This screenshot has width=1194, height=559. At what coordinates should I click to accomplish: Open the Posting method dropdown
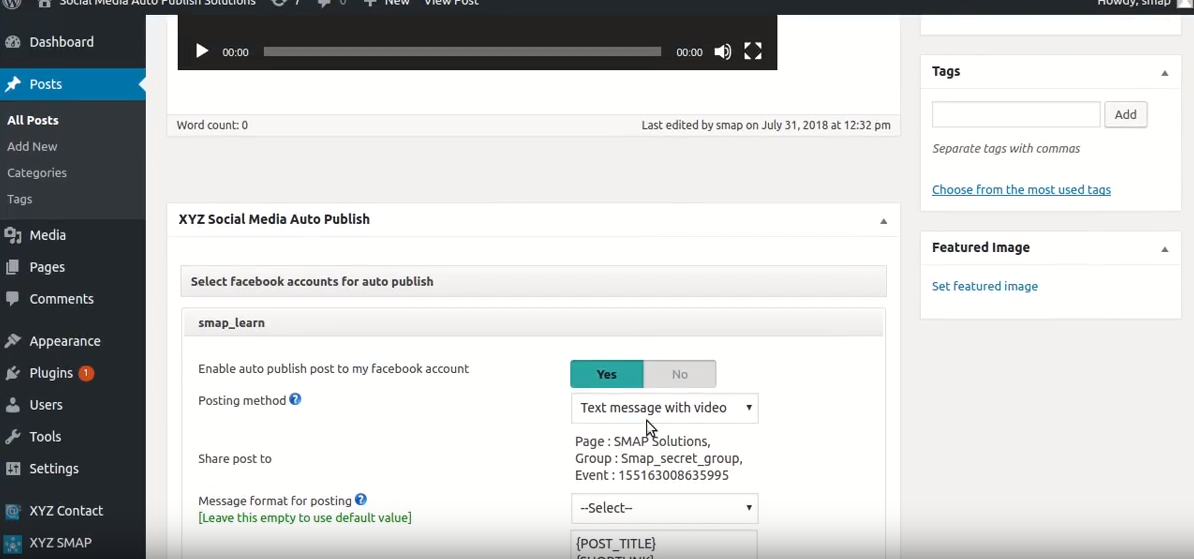pos(664,408)
